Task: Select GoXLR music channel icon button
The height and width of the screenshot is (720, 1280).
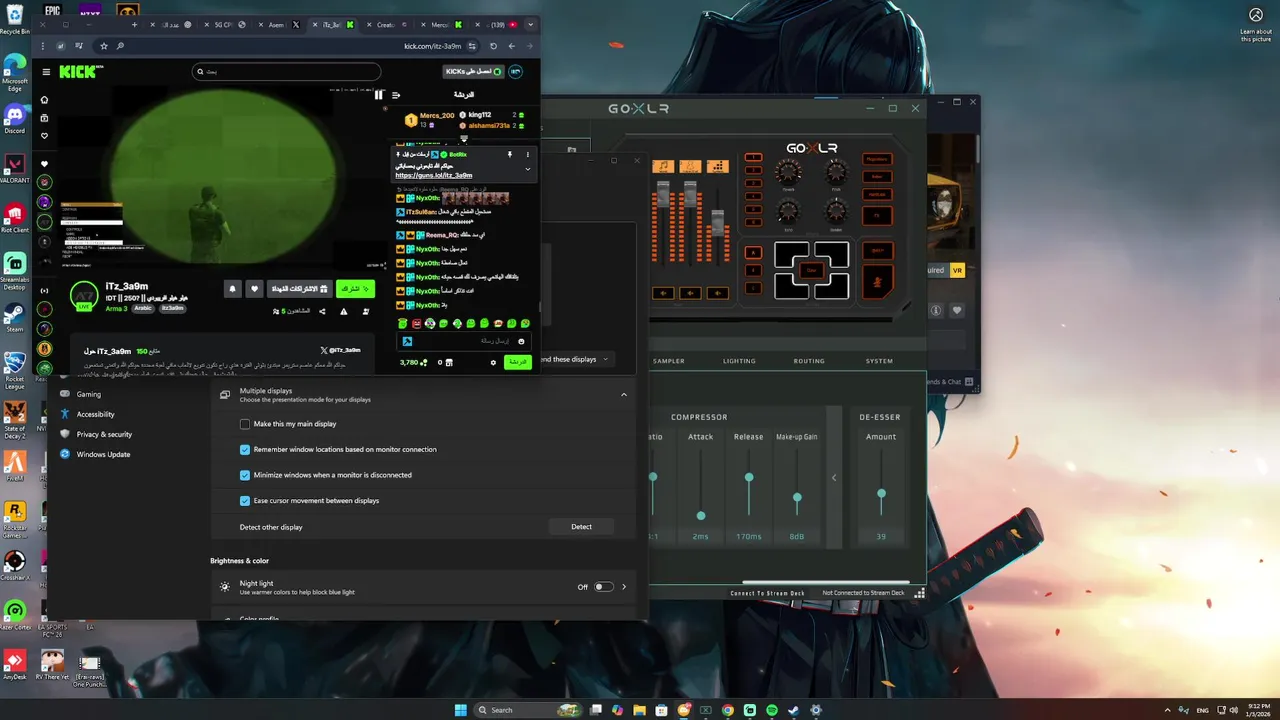Action: (662, 166)
